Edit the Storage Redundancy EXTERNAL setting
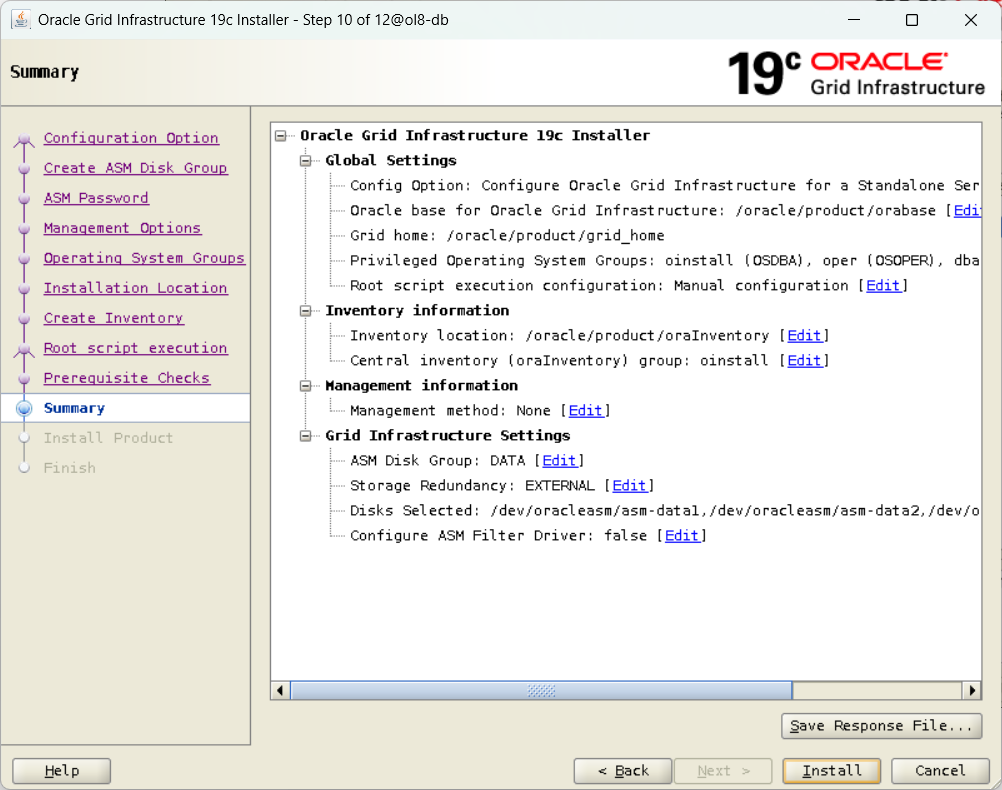 pyautogui.click(x=629, y=486)
